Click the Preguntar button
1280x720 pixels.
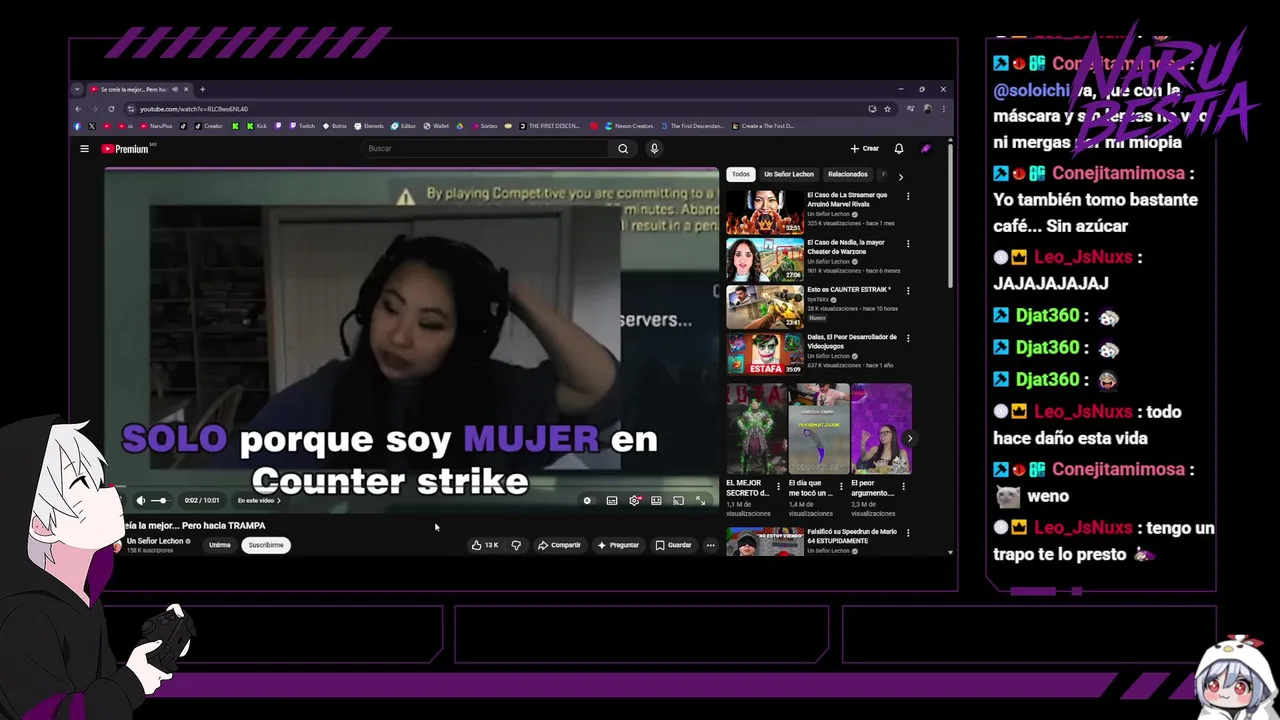(x=618, y=545)
